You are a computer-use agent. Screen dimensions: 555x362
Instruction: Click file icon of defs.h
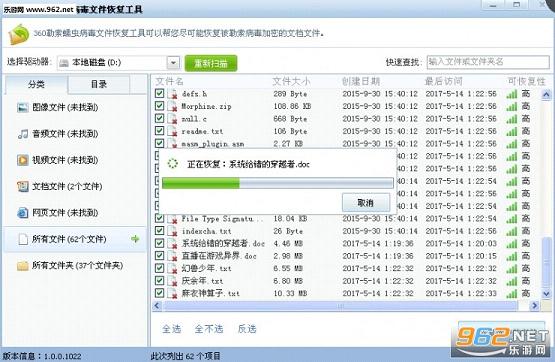pyautogui.click(x=173, y=94)
